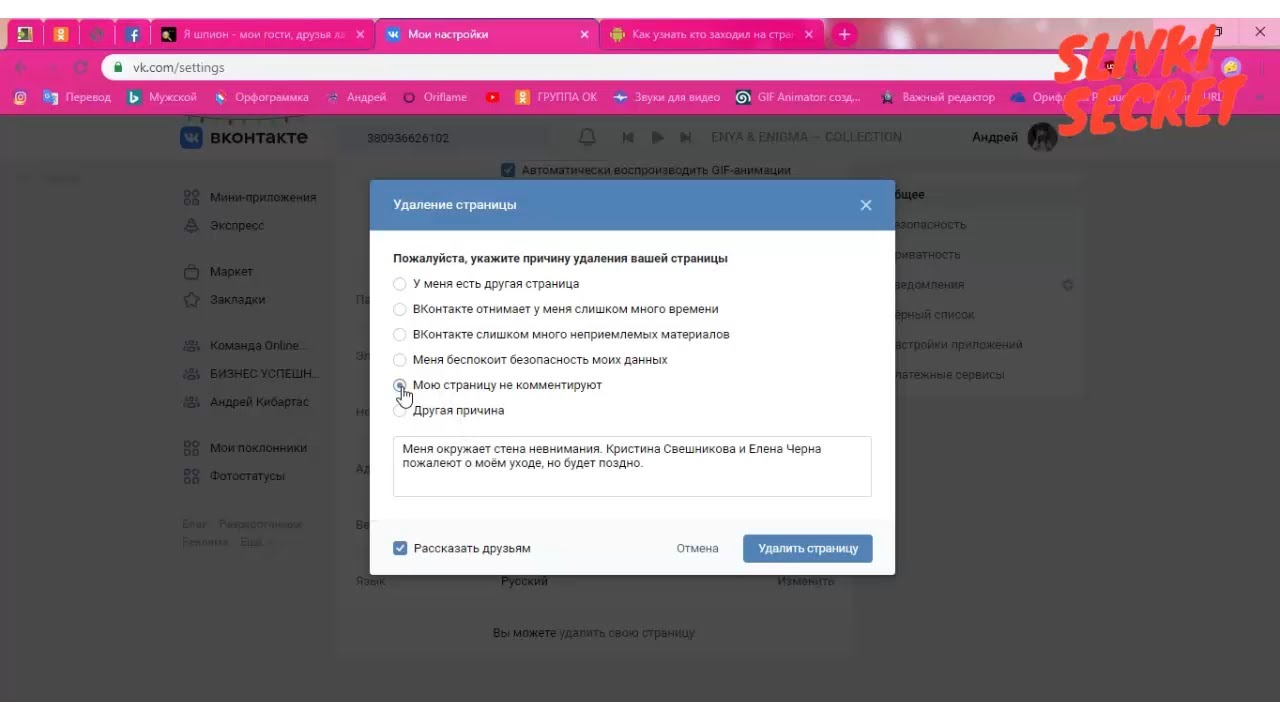1280x720 pixels.
Task: Open the pinned Facebook tab
Action: click(x=133, y=34)
